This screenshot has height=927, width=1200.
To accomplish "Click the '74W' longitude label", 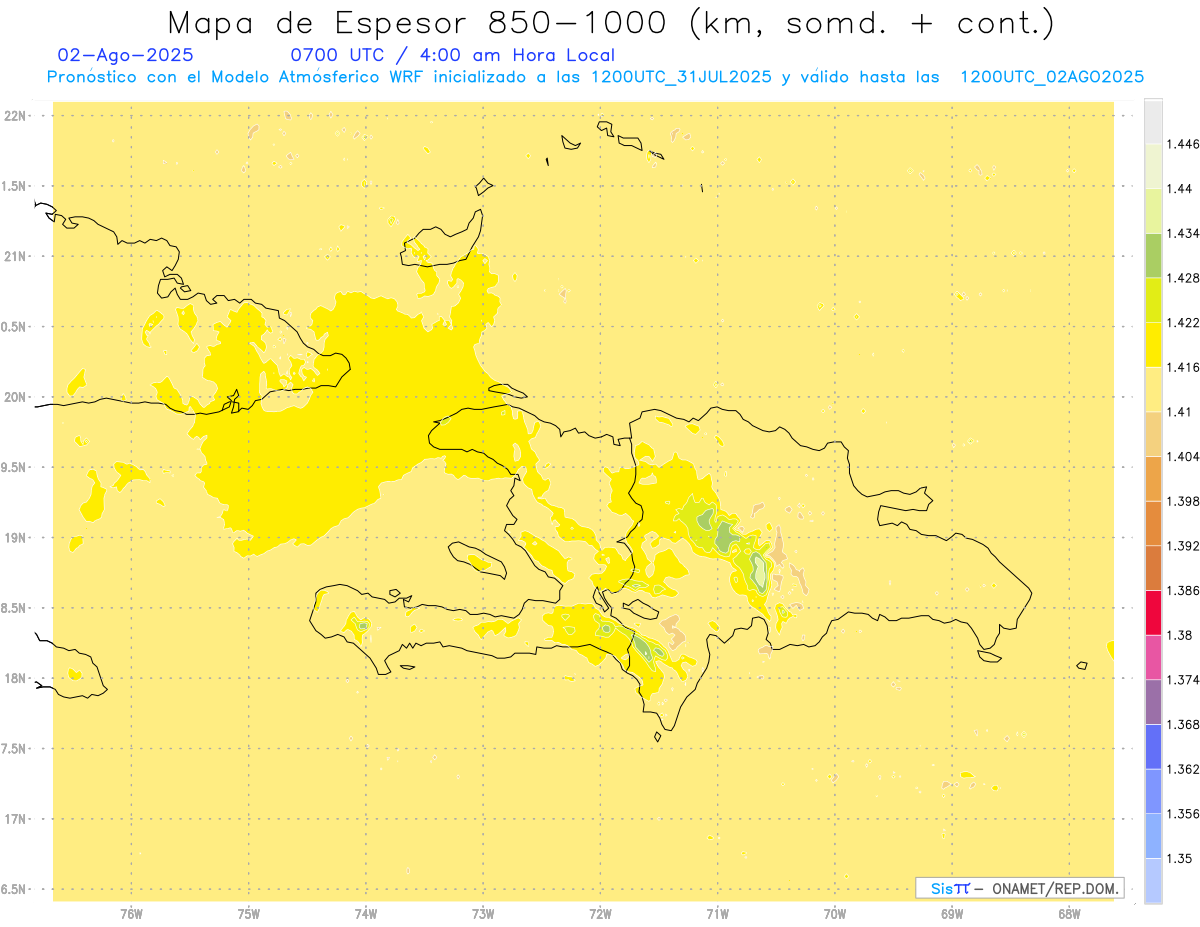I will pos(366,914).
